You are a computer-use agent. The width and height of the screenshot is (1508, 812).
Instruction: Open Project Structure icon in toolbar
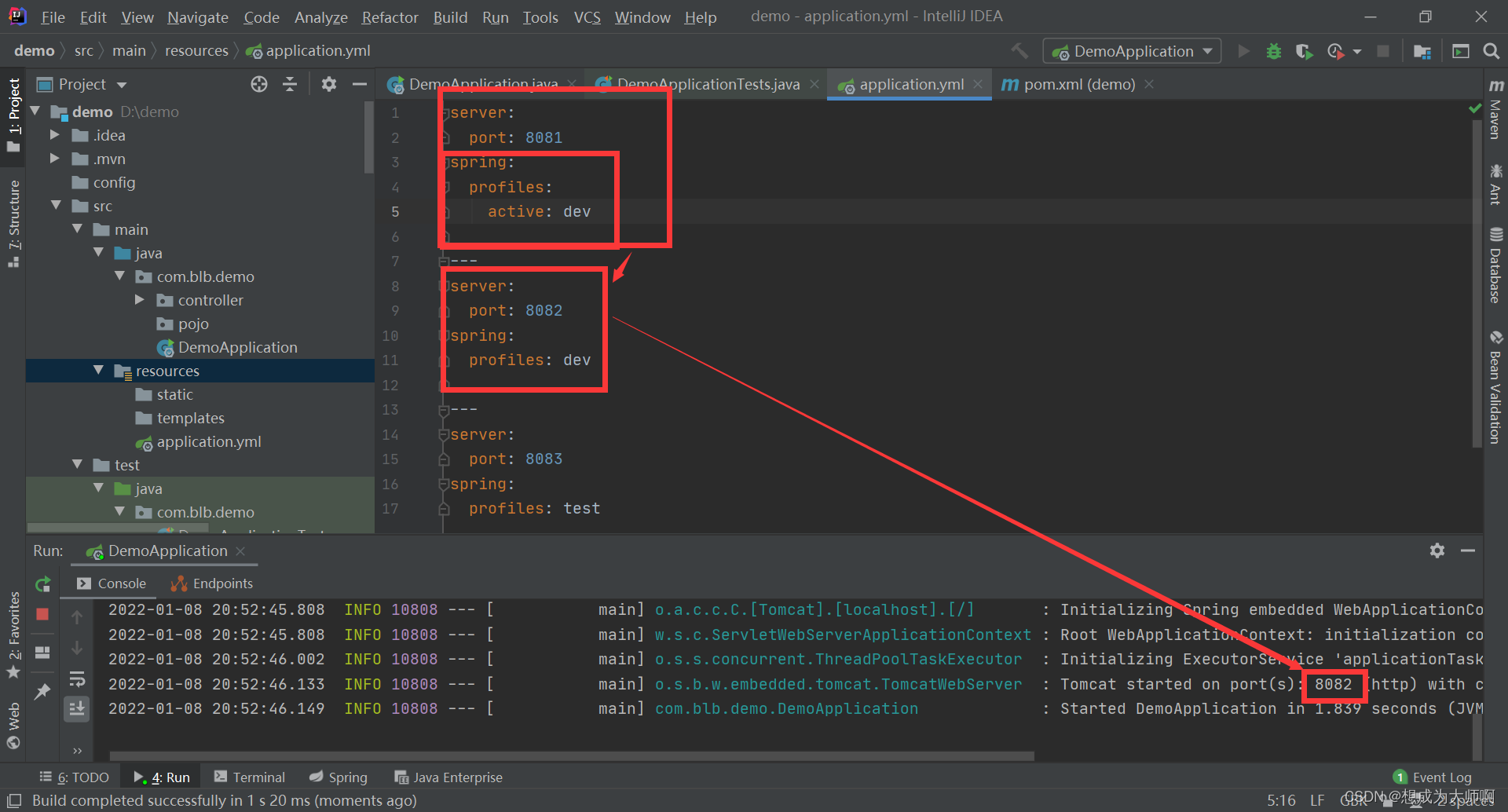click(1422, 51)
